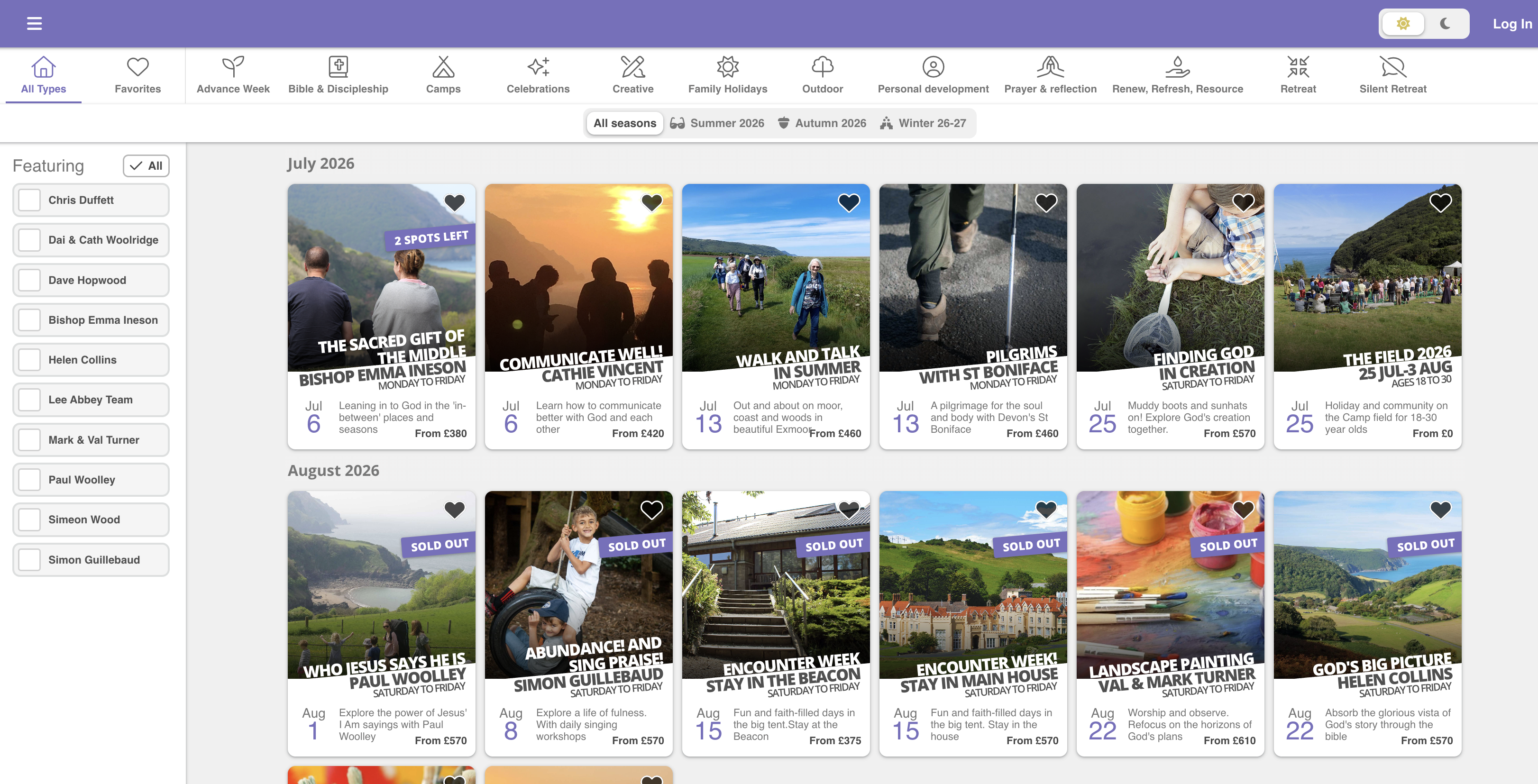The height and width of the screenshot is (784, 1538).
Task: Toggle the Featuring All checkbox button
Action: [x=146, y=166]
